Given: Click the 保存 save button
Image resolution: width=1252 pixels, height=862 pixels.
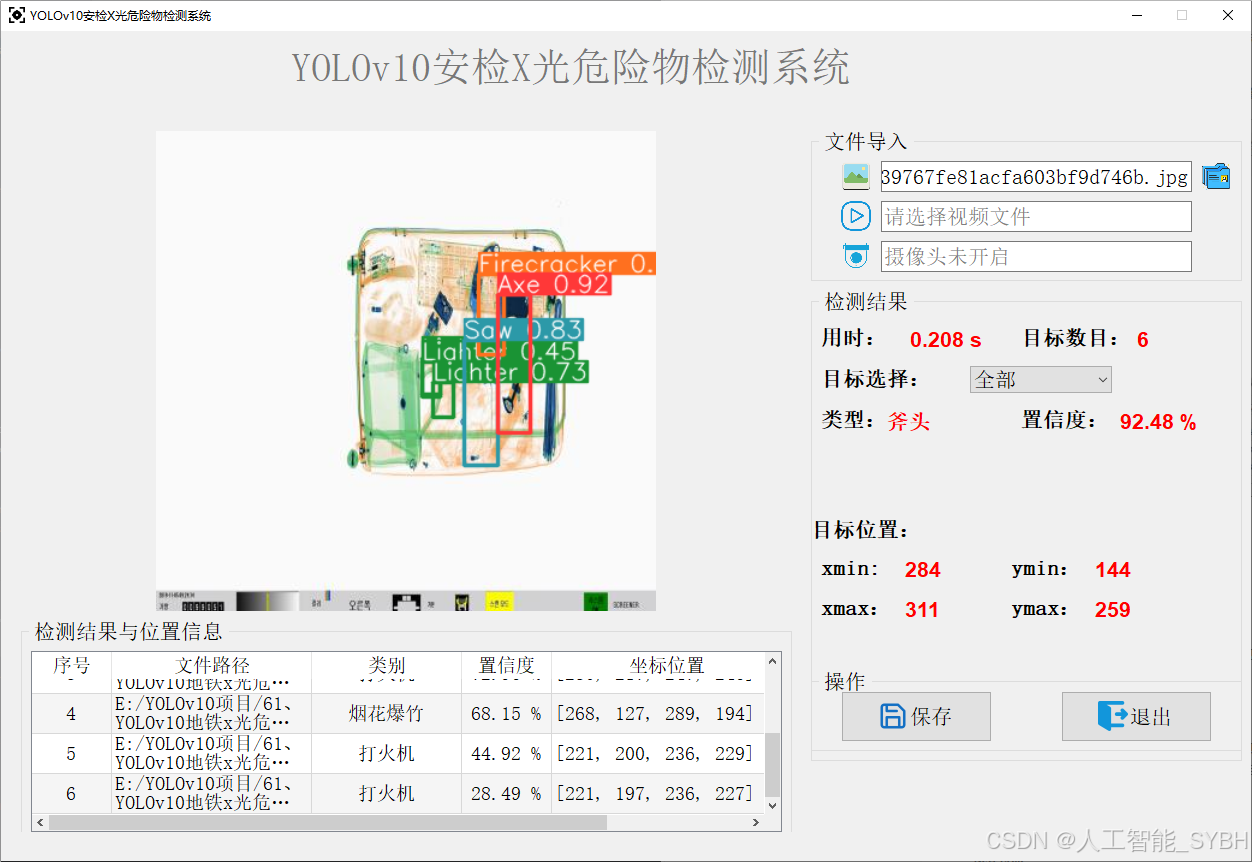Looking at the screenshot, I should point(916,716).
